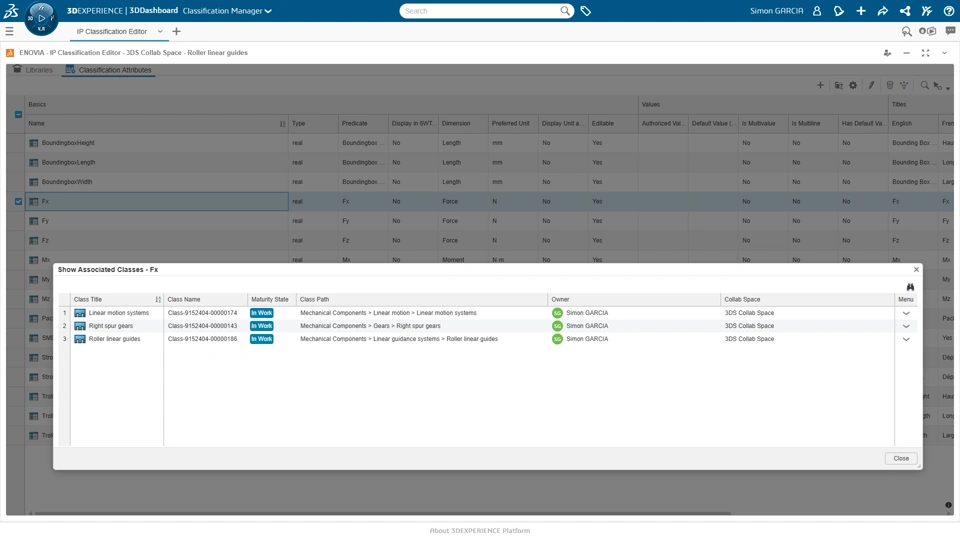Click the Class Path column header
The width and height of the screenshot is (960, 540).
[x=422, y=299]
